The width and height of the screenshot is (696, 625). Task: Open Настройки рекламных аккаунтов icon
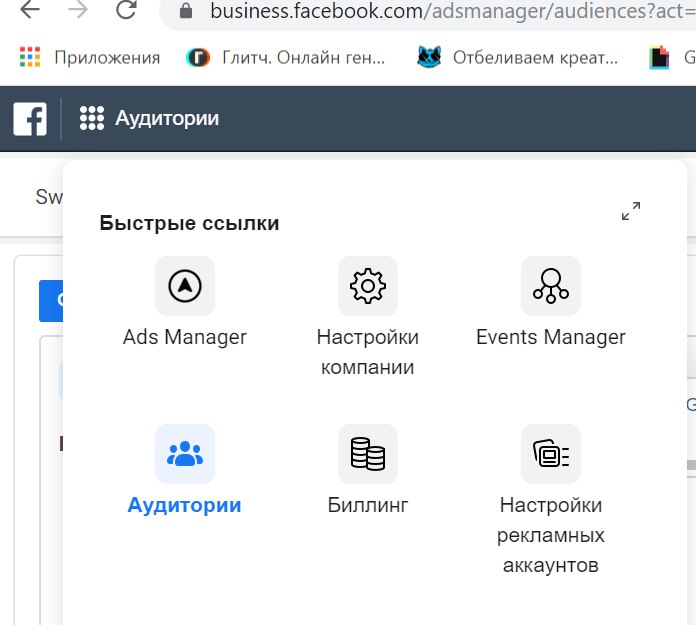pyautogui.click(x=550, y=454)
